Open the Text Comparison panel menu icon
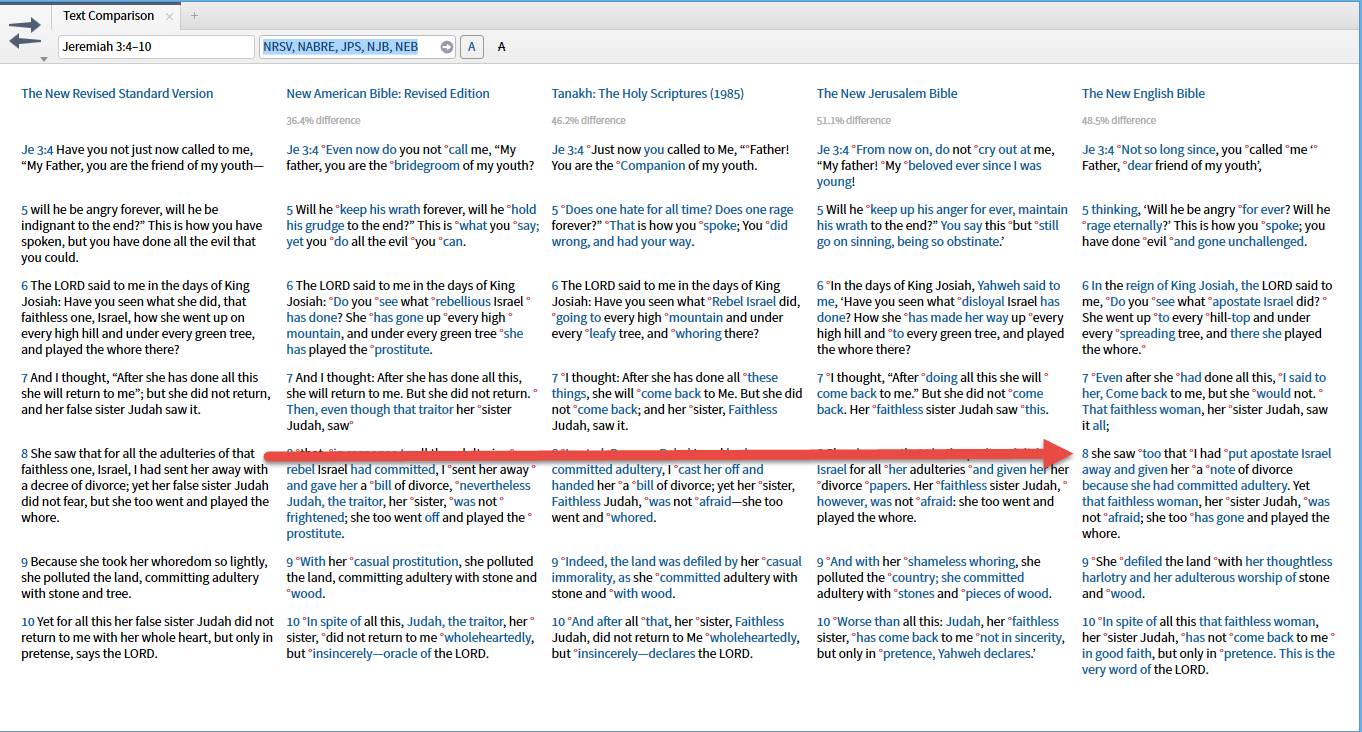Image resolution: width=1362 pixels, height=732 pixels. coord(26,32)
